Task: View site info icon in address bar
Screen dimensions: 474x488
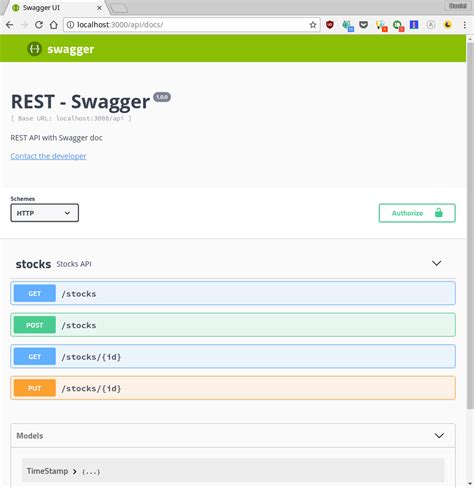Action: coord(70,25)
